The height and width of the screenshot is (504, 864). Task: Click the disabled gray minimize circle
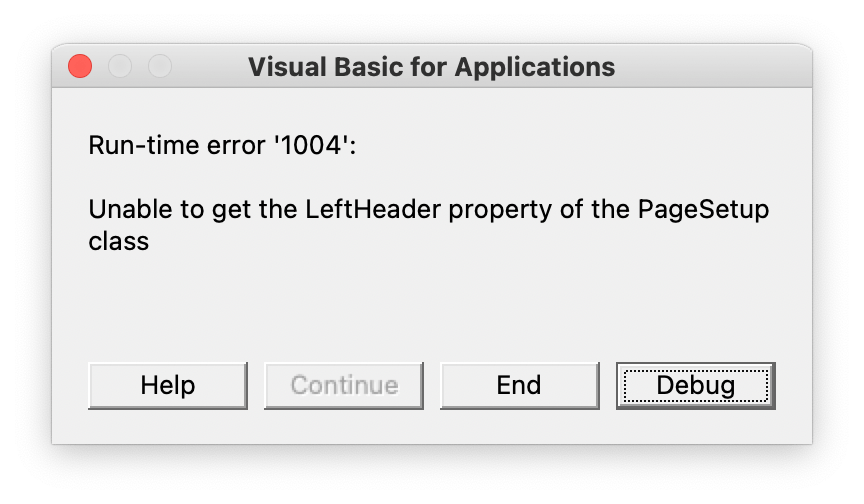(x=120, y=66)
